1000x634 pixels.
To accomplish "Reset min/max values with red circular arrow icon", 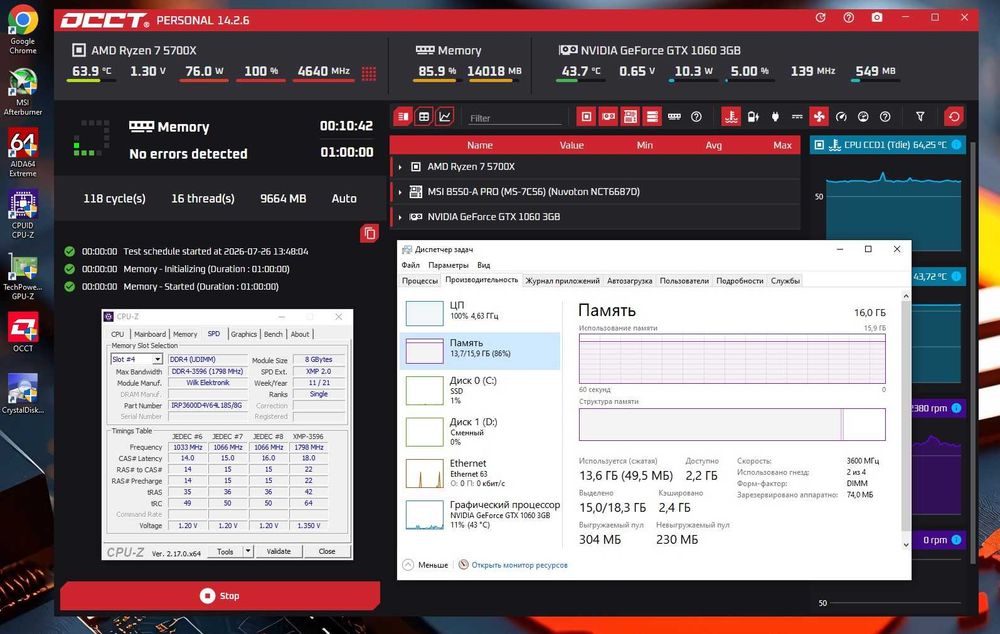I will click(x=953, y=117).
